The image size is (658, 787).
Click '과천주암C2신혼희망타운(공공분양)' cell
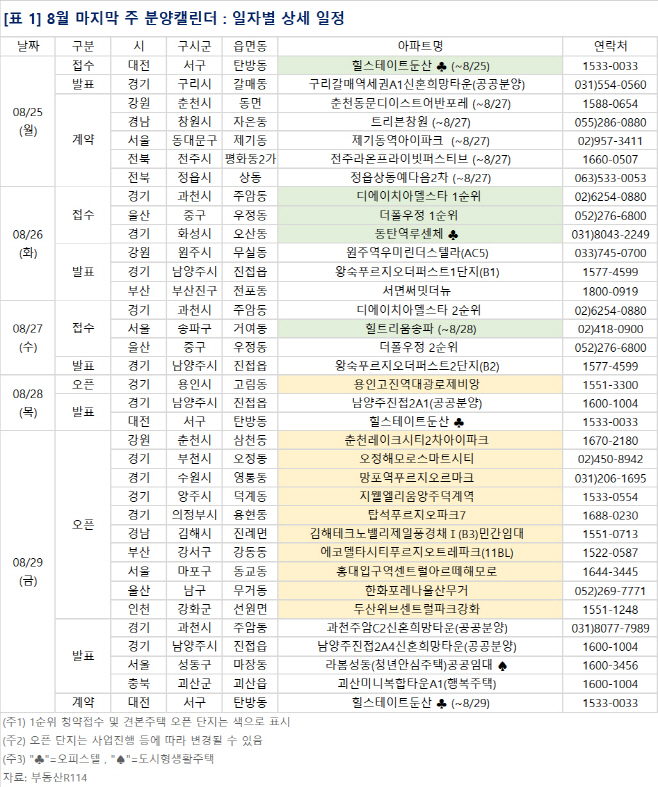point(420,628)
